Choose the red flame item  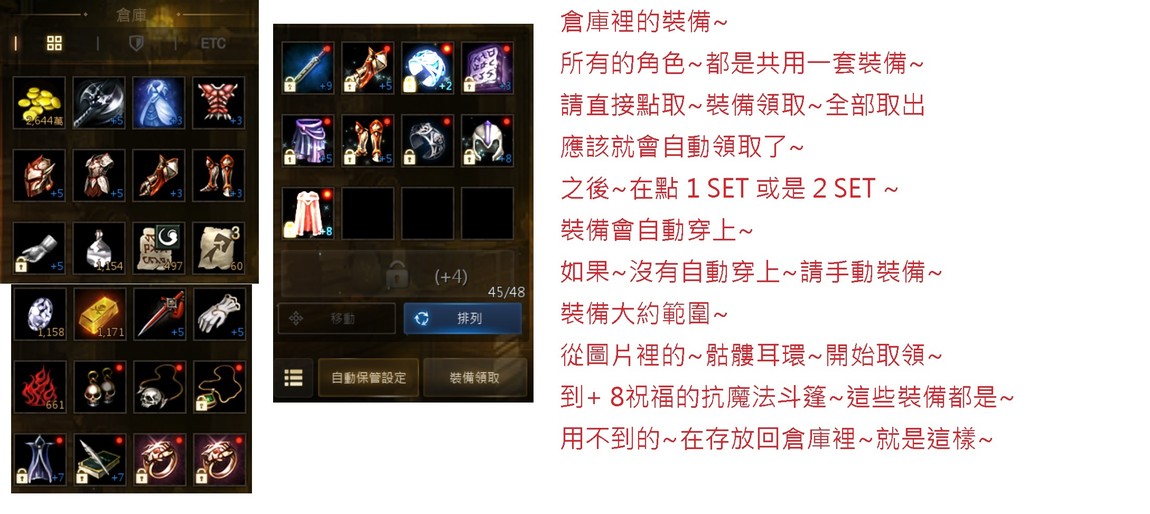(39, 386)
